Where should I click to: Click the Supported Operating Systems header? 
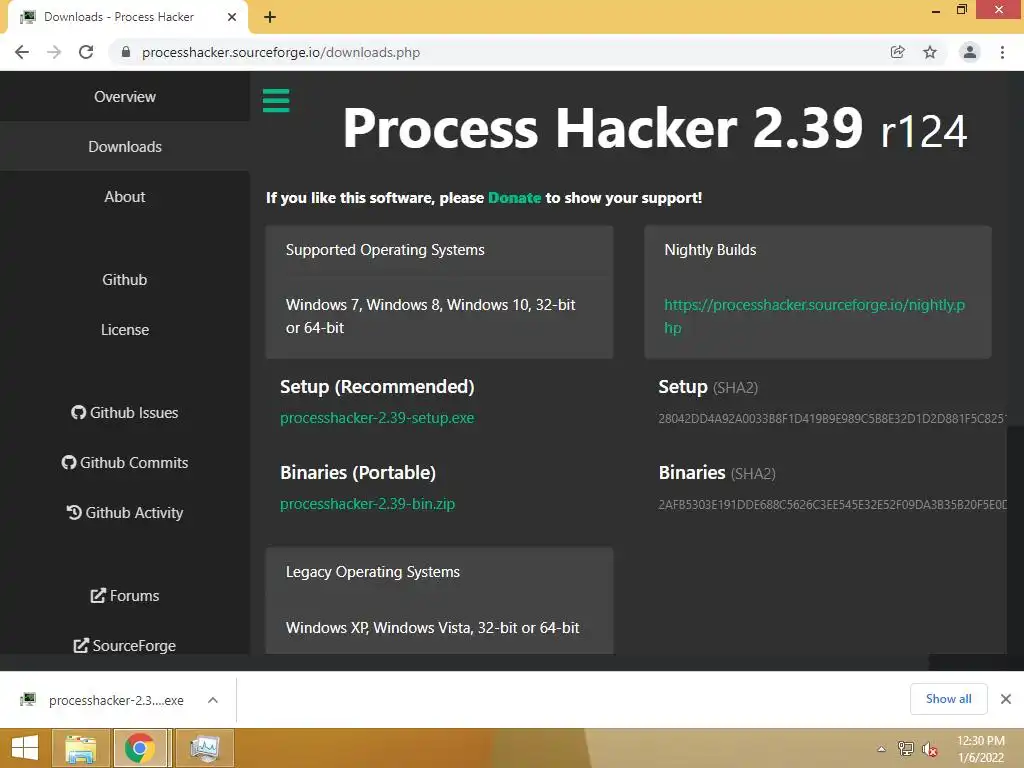(x=385, y=250)
